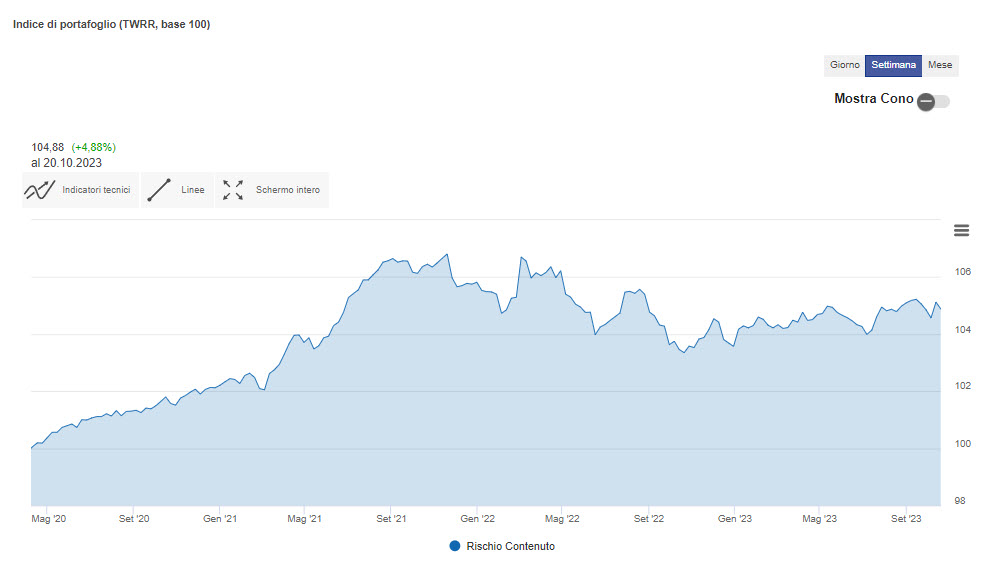Click the Mostra Cono label
The height and width of the screenshot is (567, 986).
pos(873,99)
